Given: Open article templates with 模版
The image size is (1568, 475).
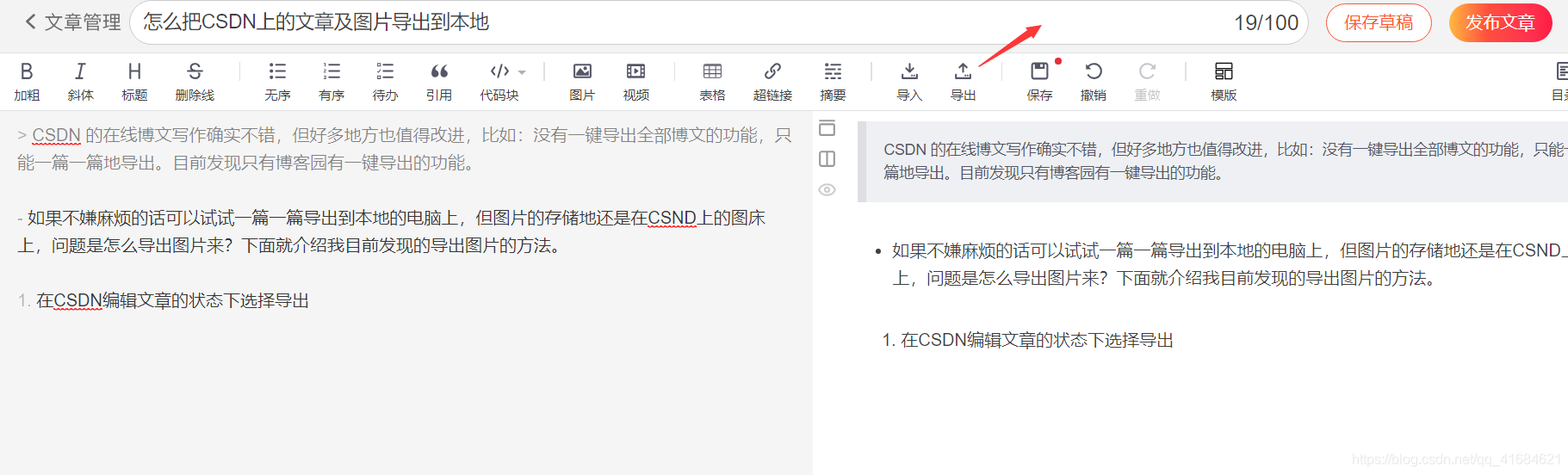Looking at the screenshot, I should (x=1224, y=82).
